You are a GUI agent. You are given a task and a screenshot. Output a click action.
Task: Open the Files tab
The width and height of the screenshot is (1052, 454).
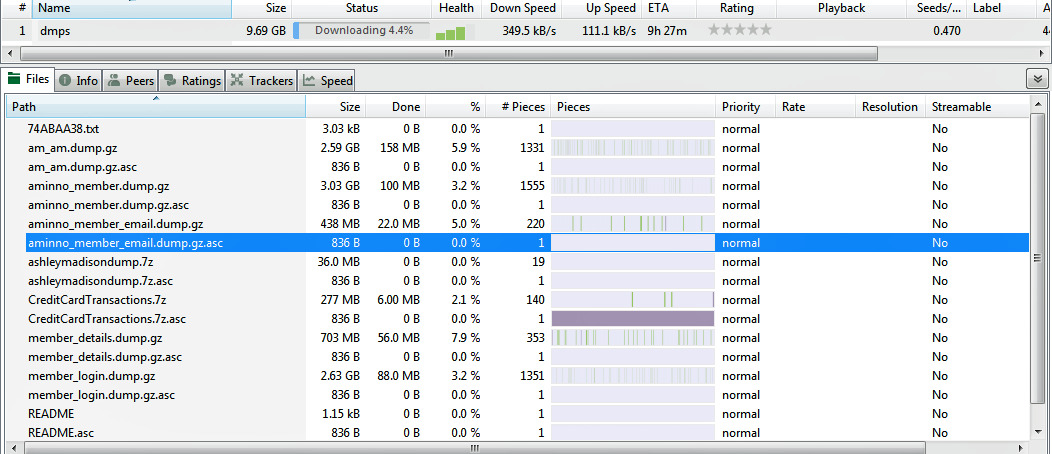pos(28,80)
